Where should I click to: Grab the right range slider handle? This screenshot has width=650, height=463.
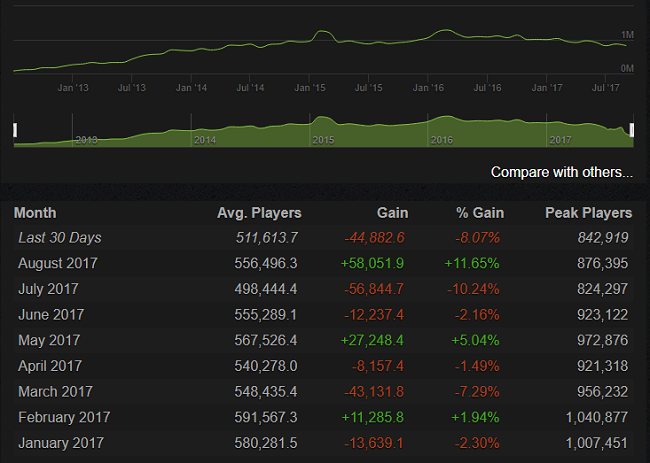pyautogui.click(x=632, y=130)
